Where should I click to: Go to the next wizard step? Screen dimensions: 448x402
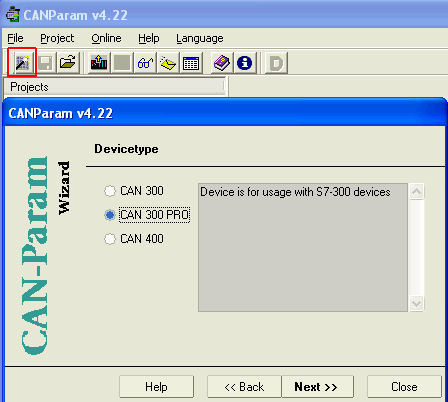(x=317, y=387)
